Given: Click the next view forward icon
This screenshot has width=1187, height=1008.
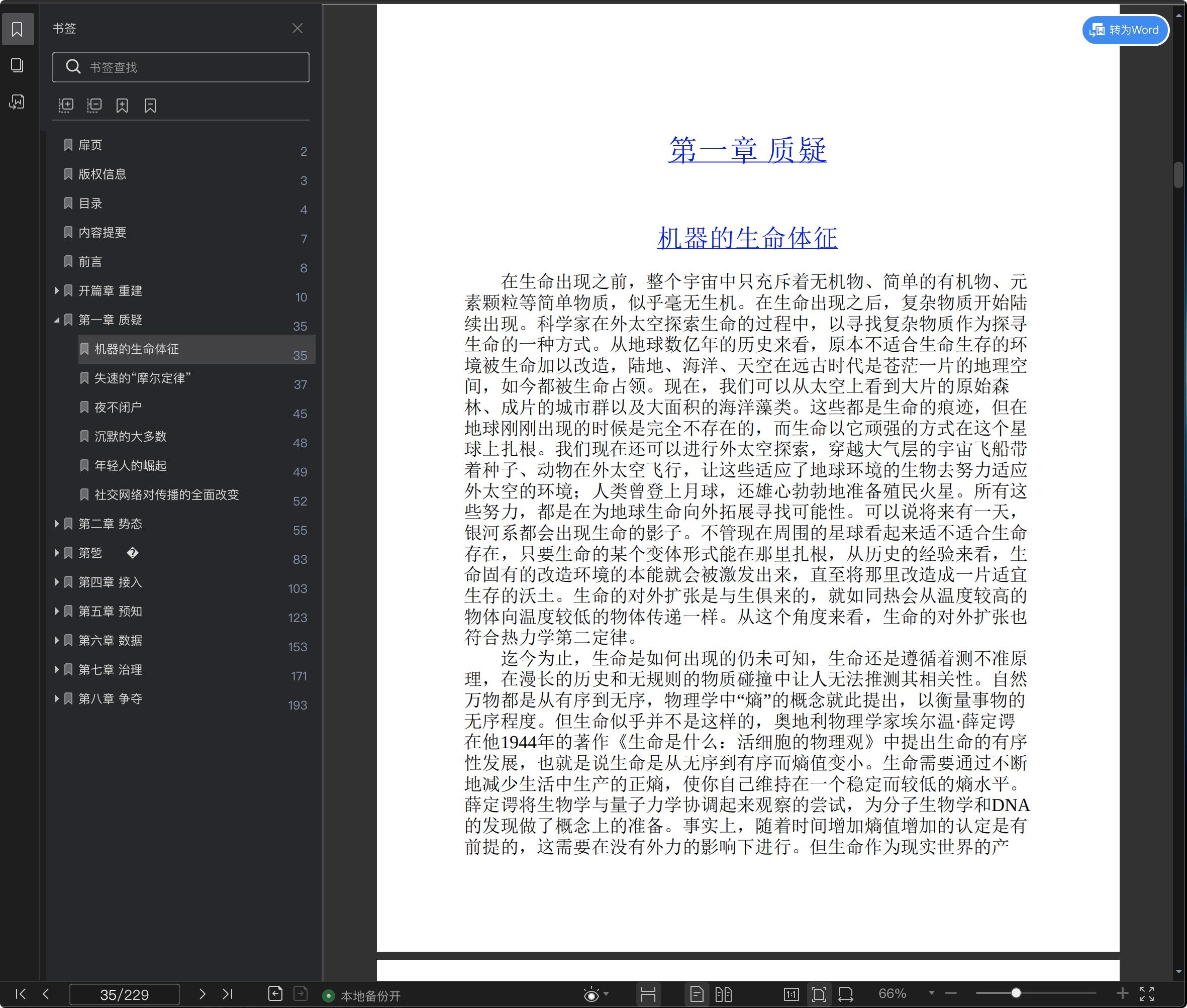Looking at the screenshot, I should tap(301, 994).
